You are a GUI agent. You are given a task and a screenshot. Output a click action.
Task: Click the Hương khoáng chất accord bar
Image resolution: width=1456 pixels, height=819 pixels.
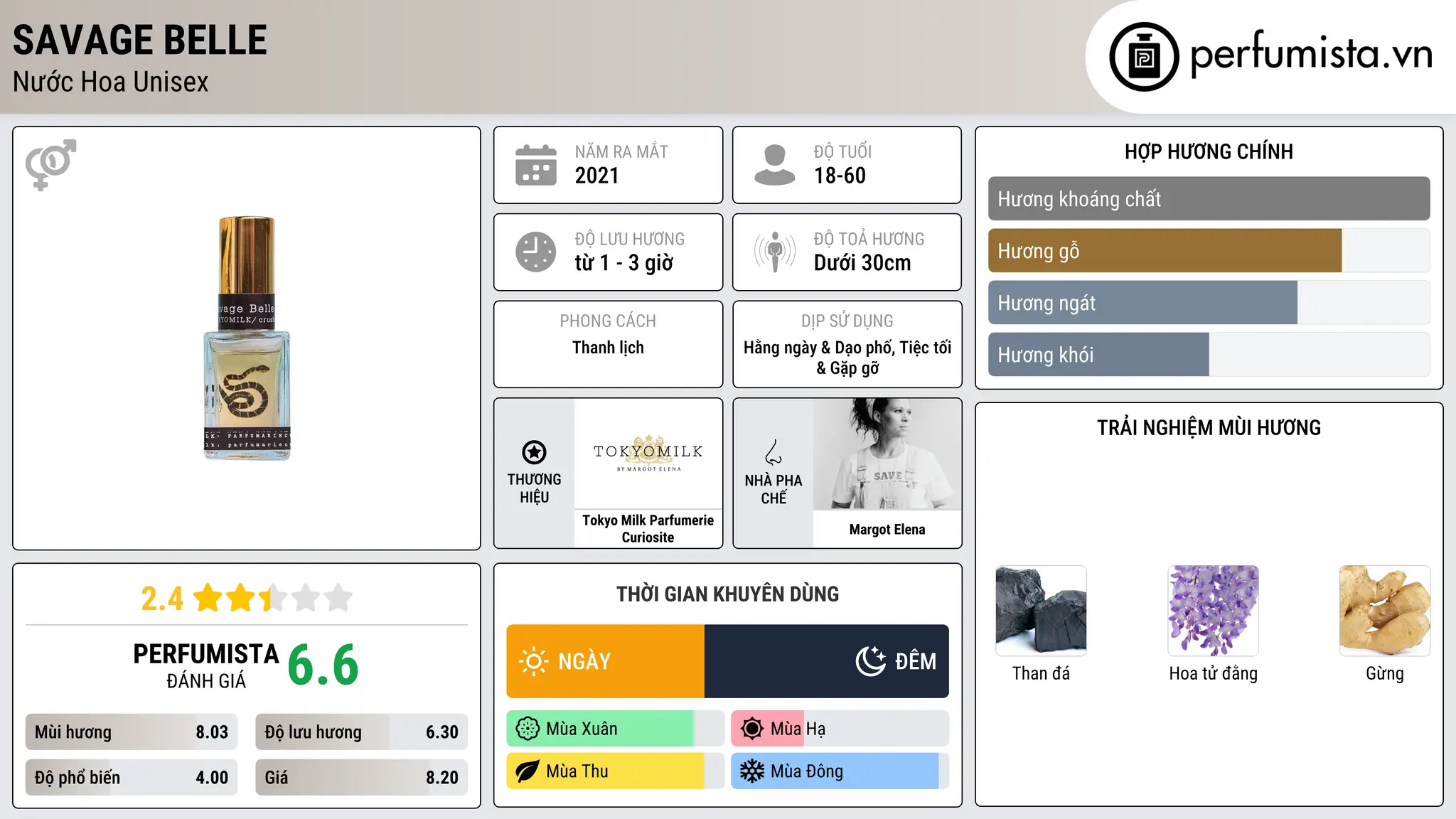click(x=1209, y=199)
